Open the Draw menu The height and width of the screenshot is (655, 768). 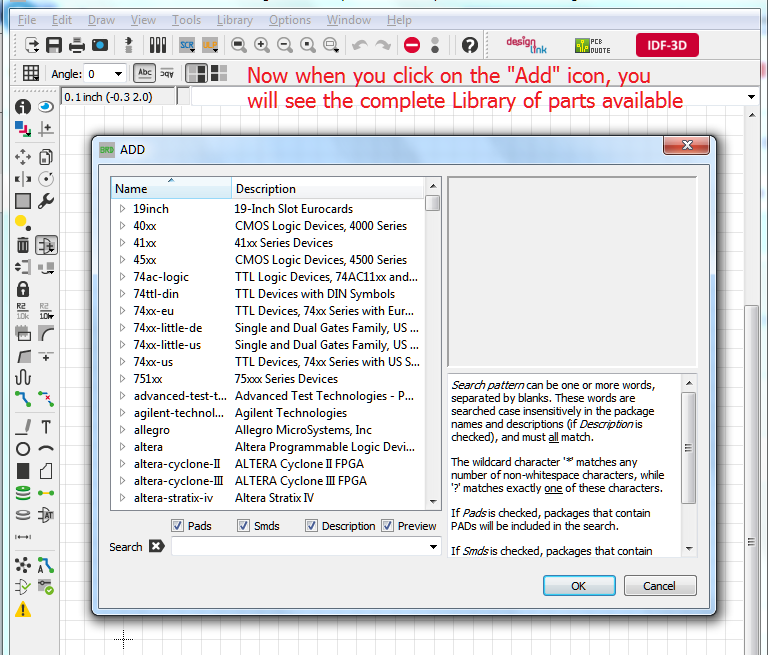coord(101,20)
